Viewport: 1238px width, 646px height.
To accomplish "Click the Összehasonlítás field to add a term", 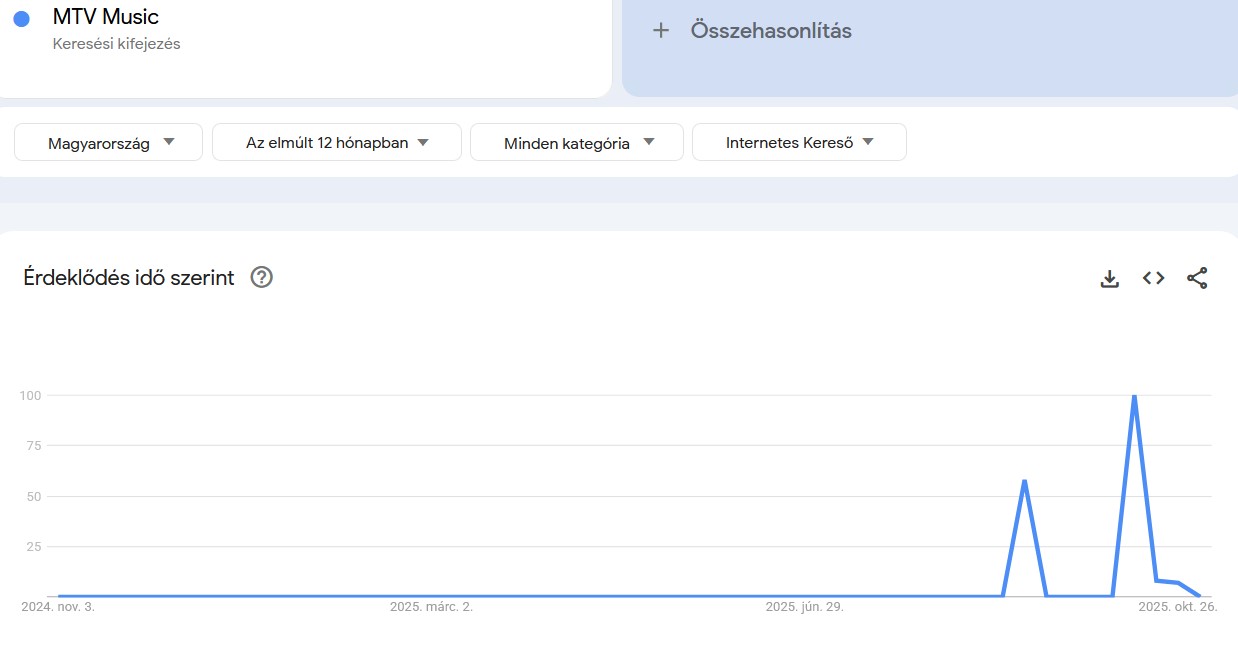I will pos(770,30).
